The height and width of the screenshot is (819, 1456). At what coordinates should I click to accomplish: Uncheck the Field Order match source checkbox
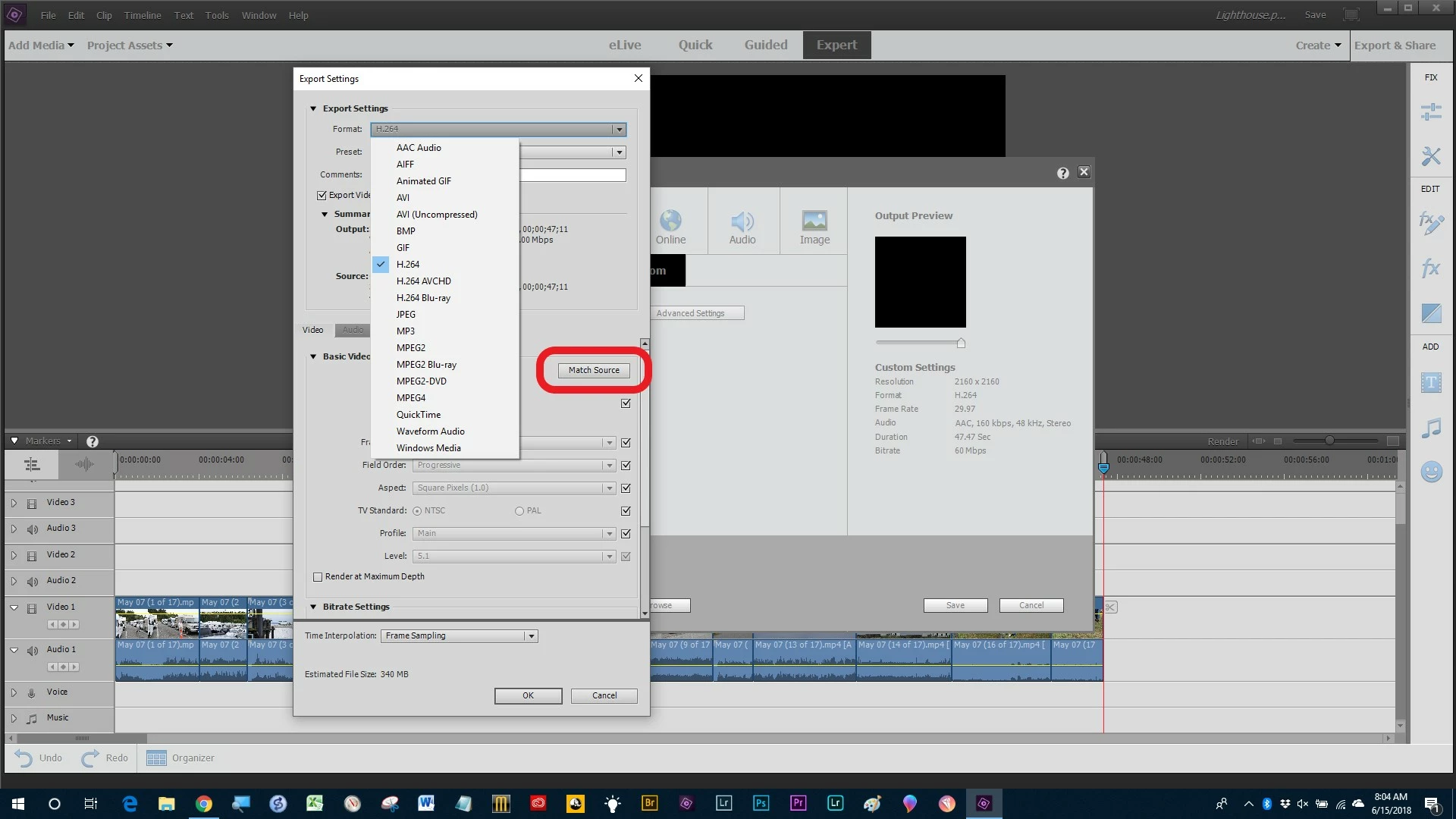pyautogui.click(x=626, y=466)
